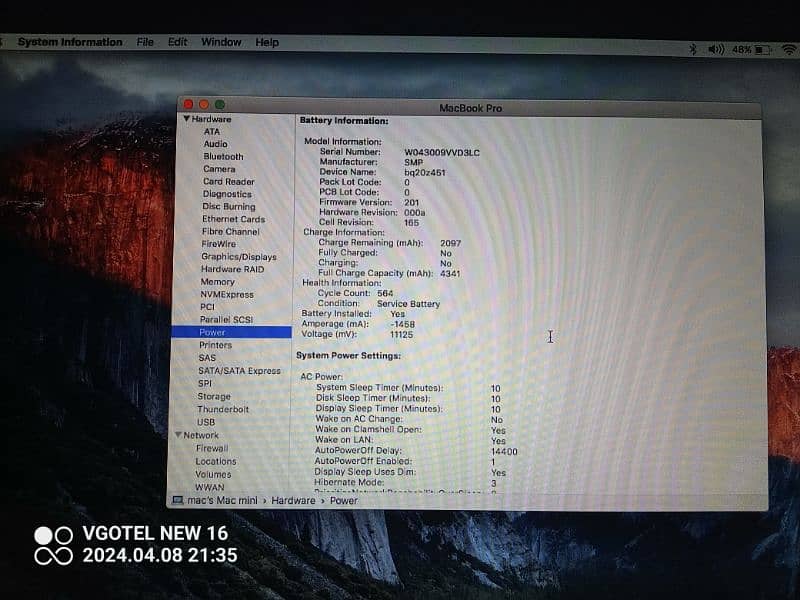Click the Service Battery condition text

click(408, 304)
